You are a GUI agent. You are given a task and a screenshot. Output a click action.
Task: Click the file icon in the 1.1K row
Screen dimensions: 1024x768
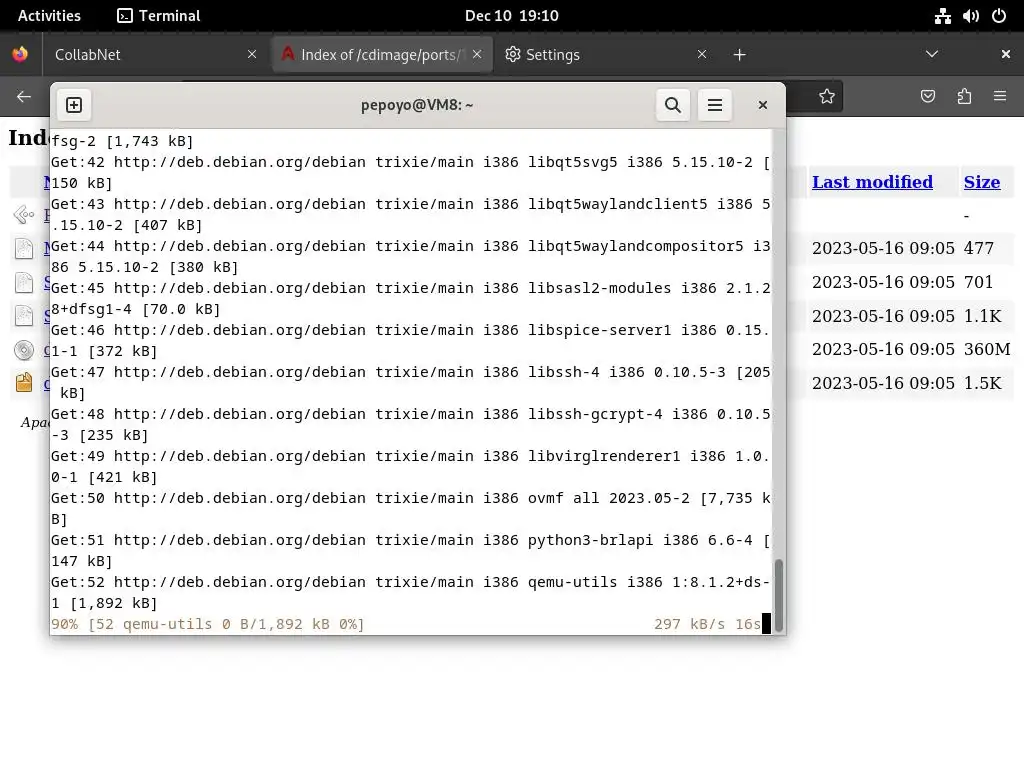click(x=24, y=316)
